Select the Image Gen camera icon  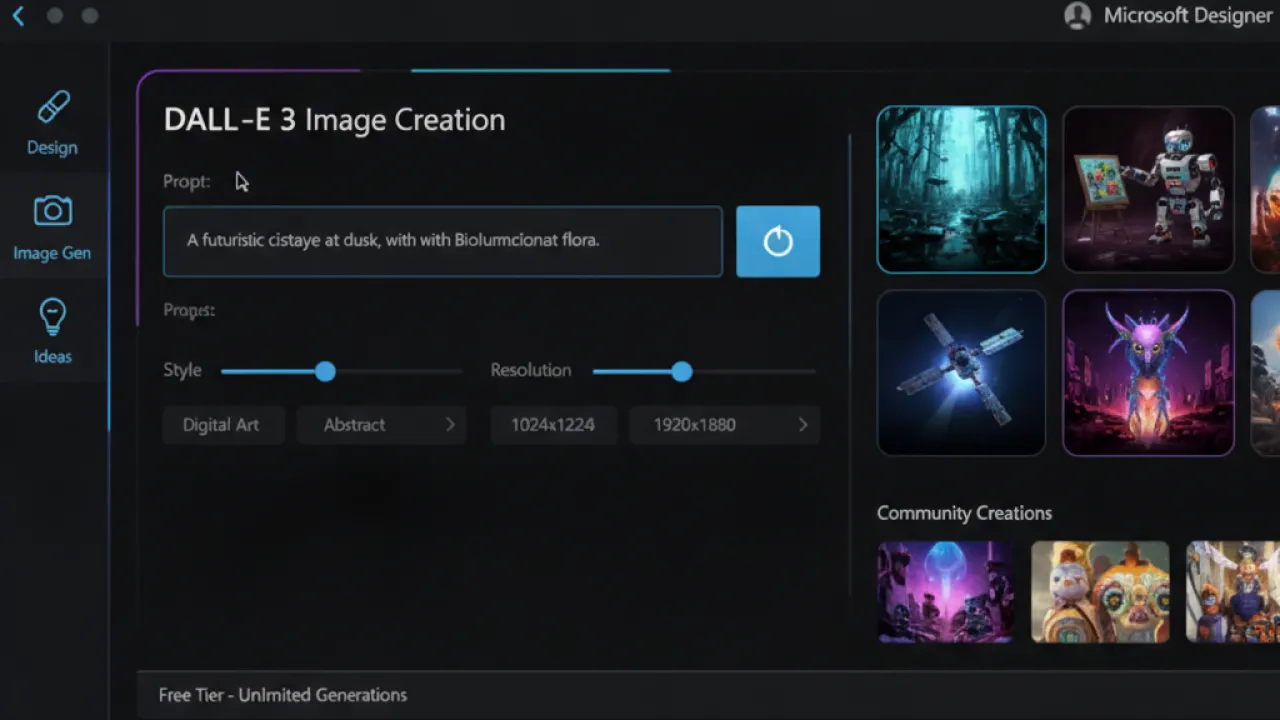coord(53,210)
